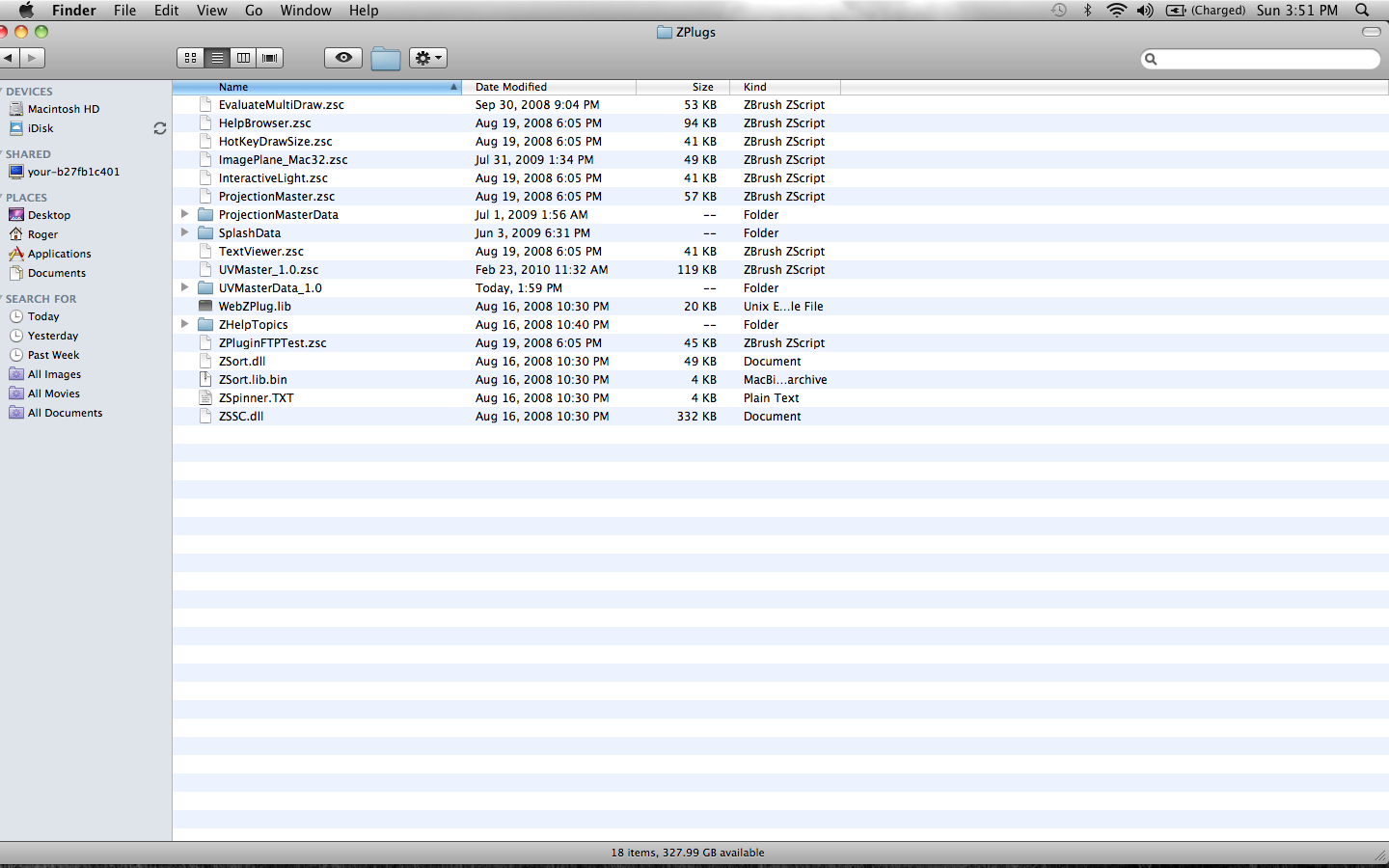This screenshot has width=1389, height=868.
Task: Click the Bluetooth status icon
Action: pyautogui.click(x=1087, y=10)
